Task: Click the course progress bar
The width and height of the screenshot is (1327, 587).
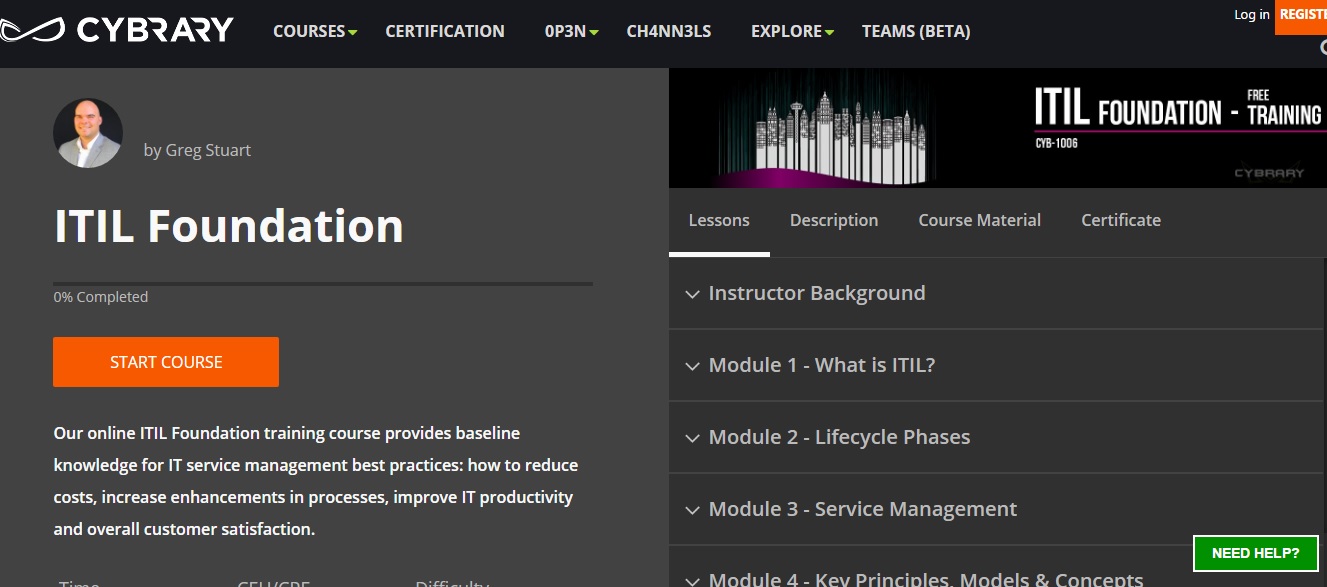Action: tap(323, 284)
